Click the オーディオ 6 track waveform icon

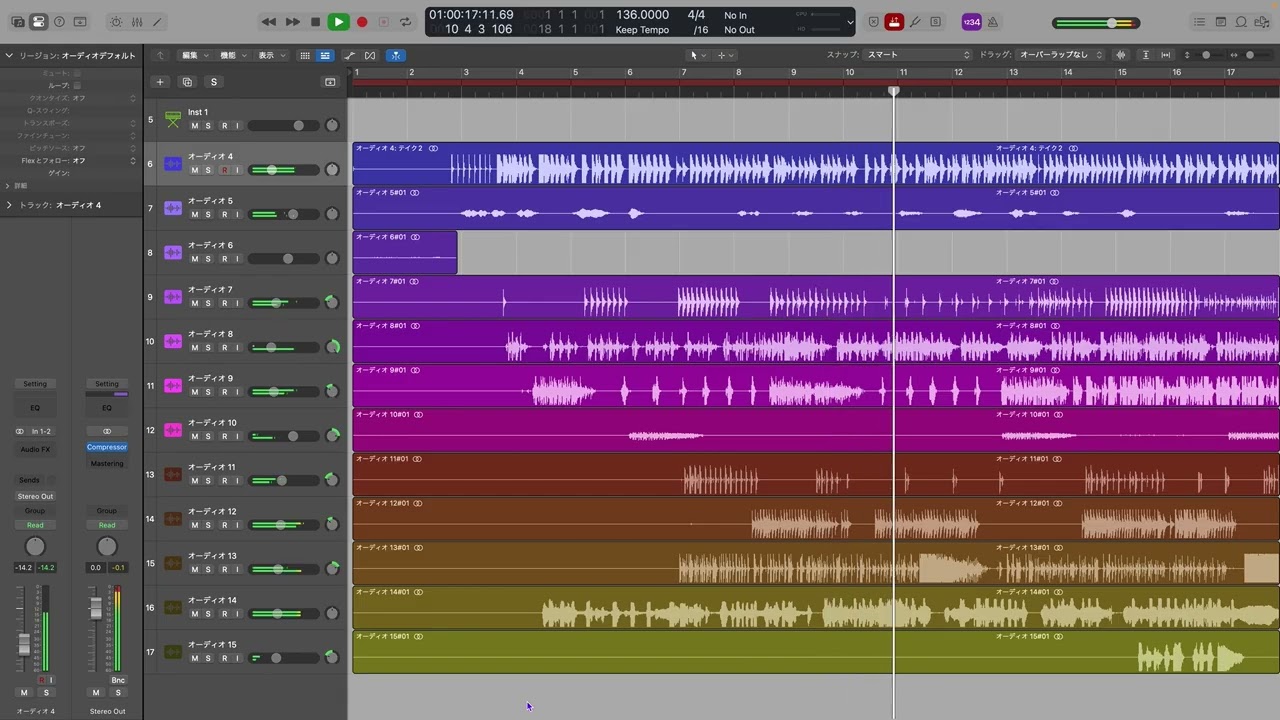point(173,252)
